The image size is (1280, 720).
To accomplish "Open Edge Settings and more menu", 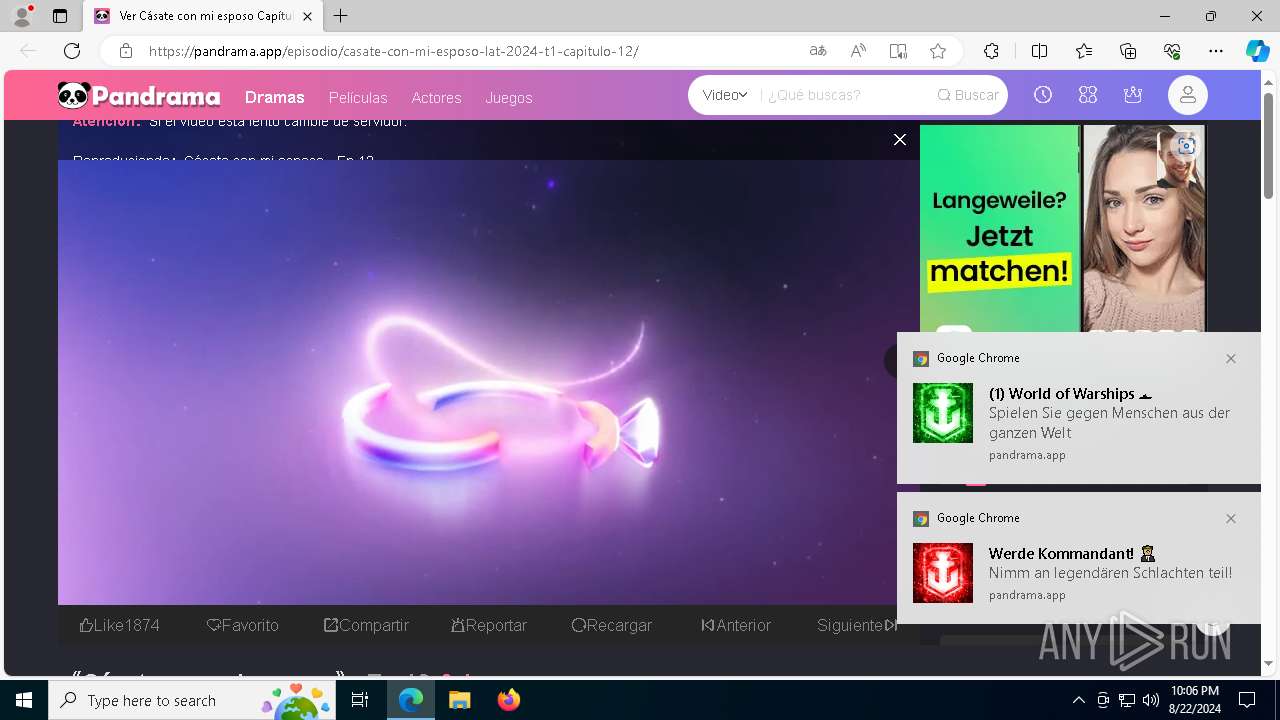I will click(x=1216, y=51).
